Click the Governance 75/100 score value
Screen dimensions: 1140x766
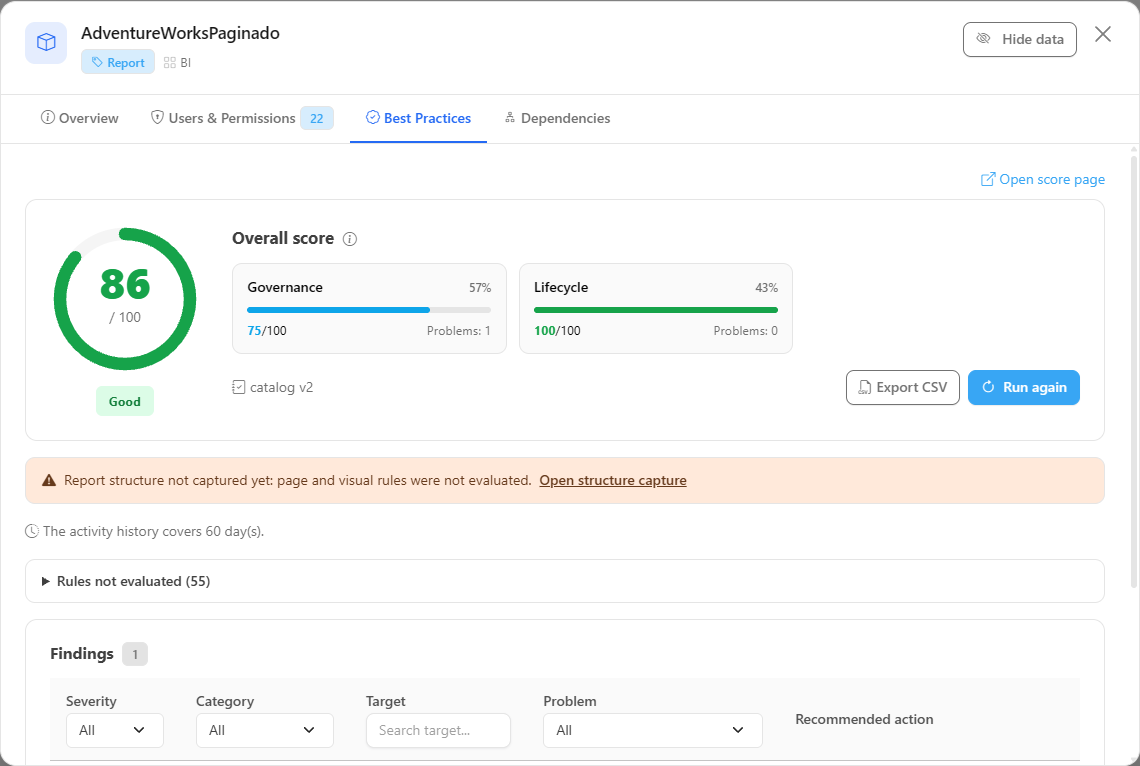(x=267, y=331)
